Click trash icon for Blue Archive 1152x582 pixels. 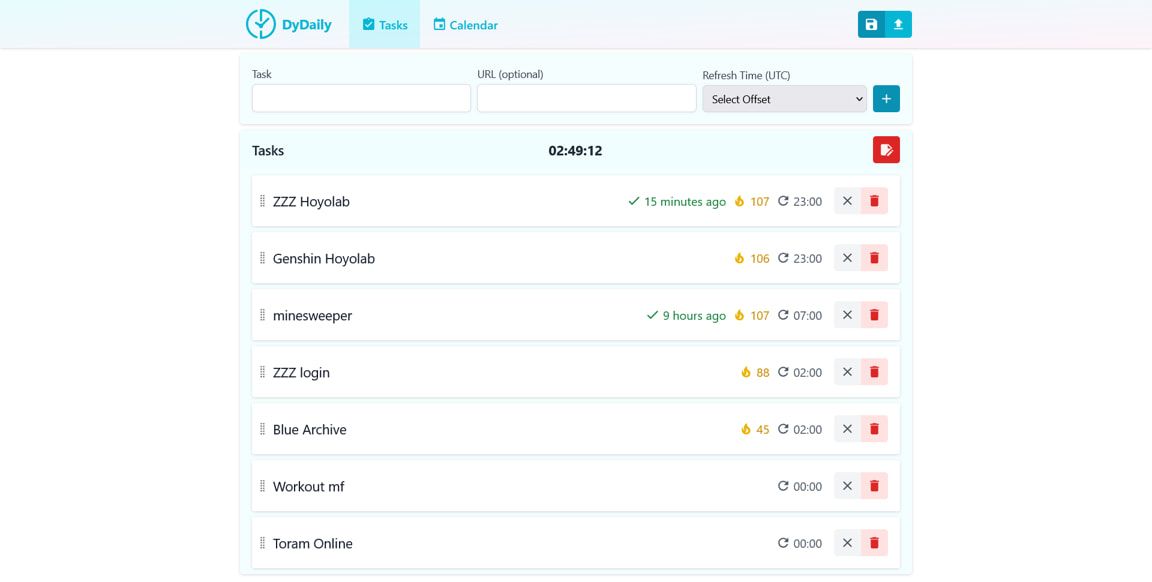click(x=874, y=429)
